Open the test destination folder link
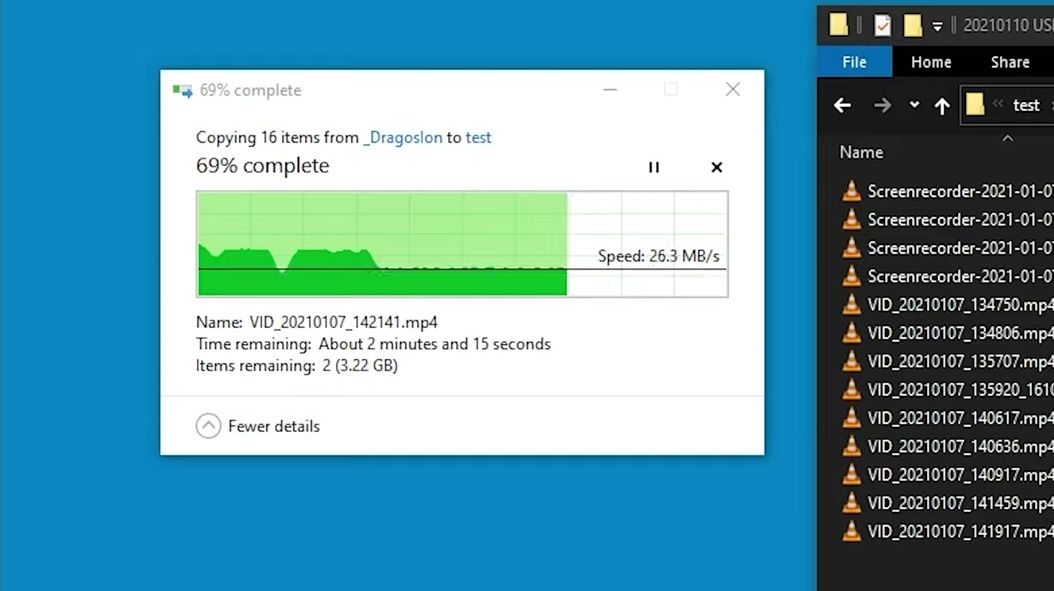 (479, 137)
